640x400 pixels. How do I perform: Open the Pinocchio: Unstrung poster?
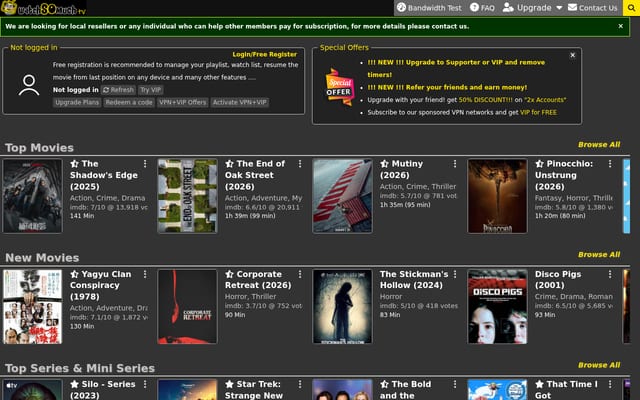[497, 196]
